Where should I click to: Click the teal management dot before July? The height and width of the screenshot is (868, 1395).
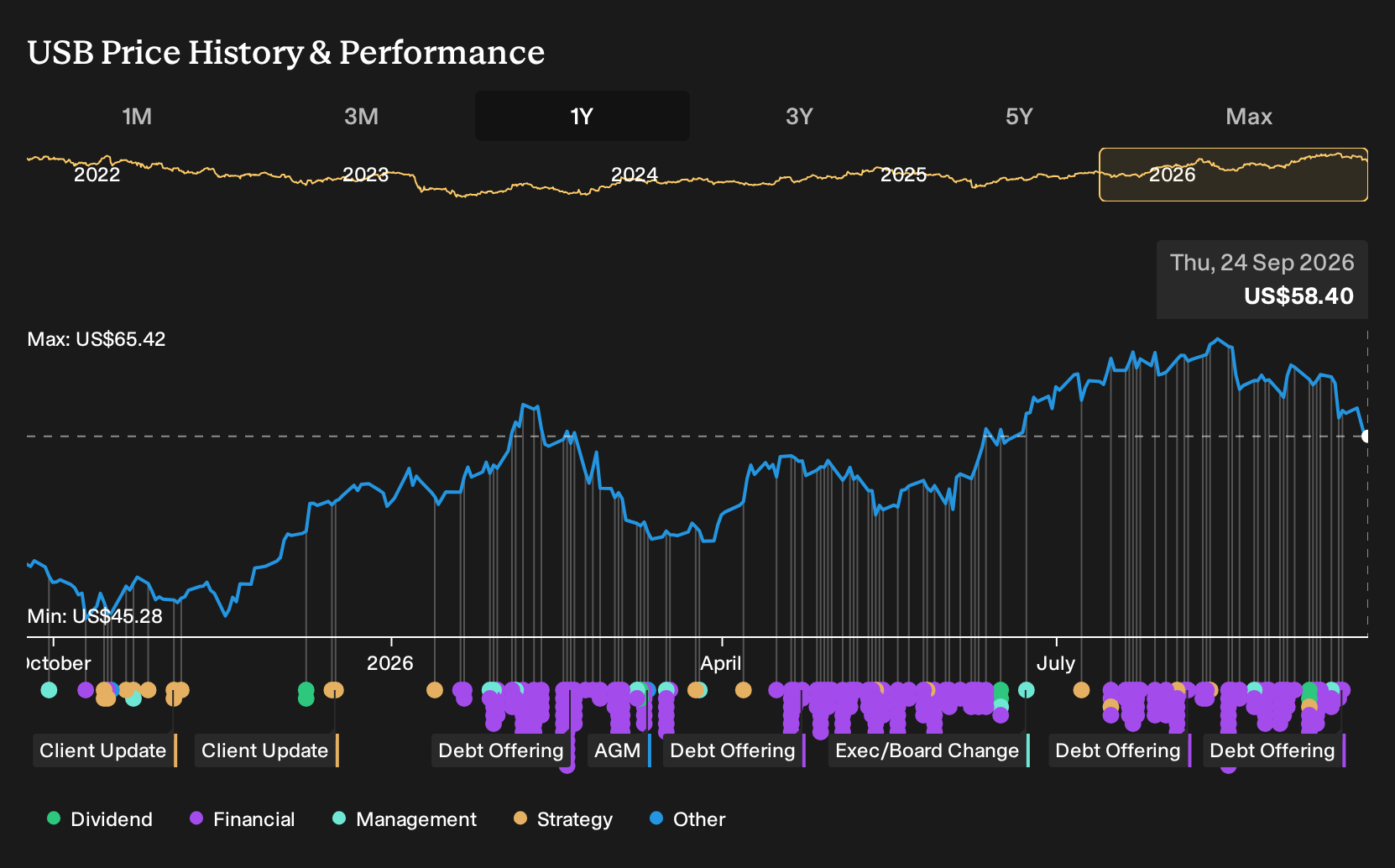click(x=1026, y=690)
